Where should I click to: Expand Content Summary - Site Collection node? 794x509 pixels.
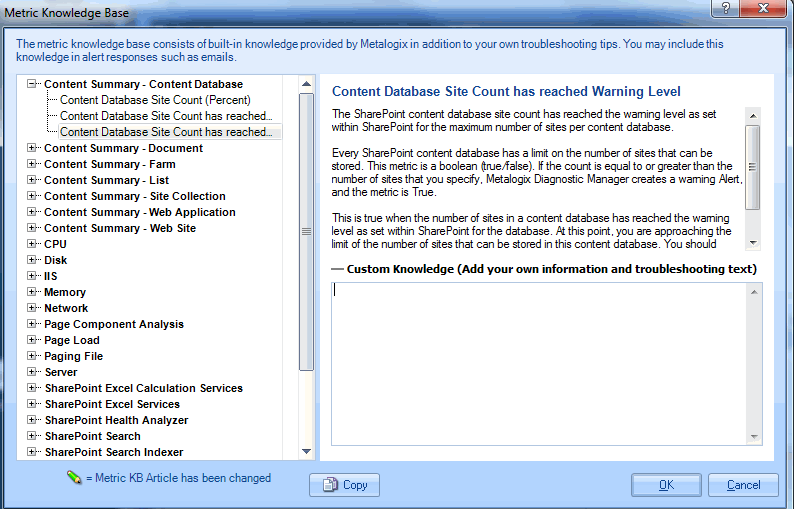coord(31,196)
